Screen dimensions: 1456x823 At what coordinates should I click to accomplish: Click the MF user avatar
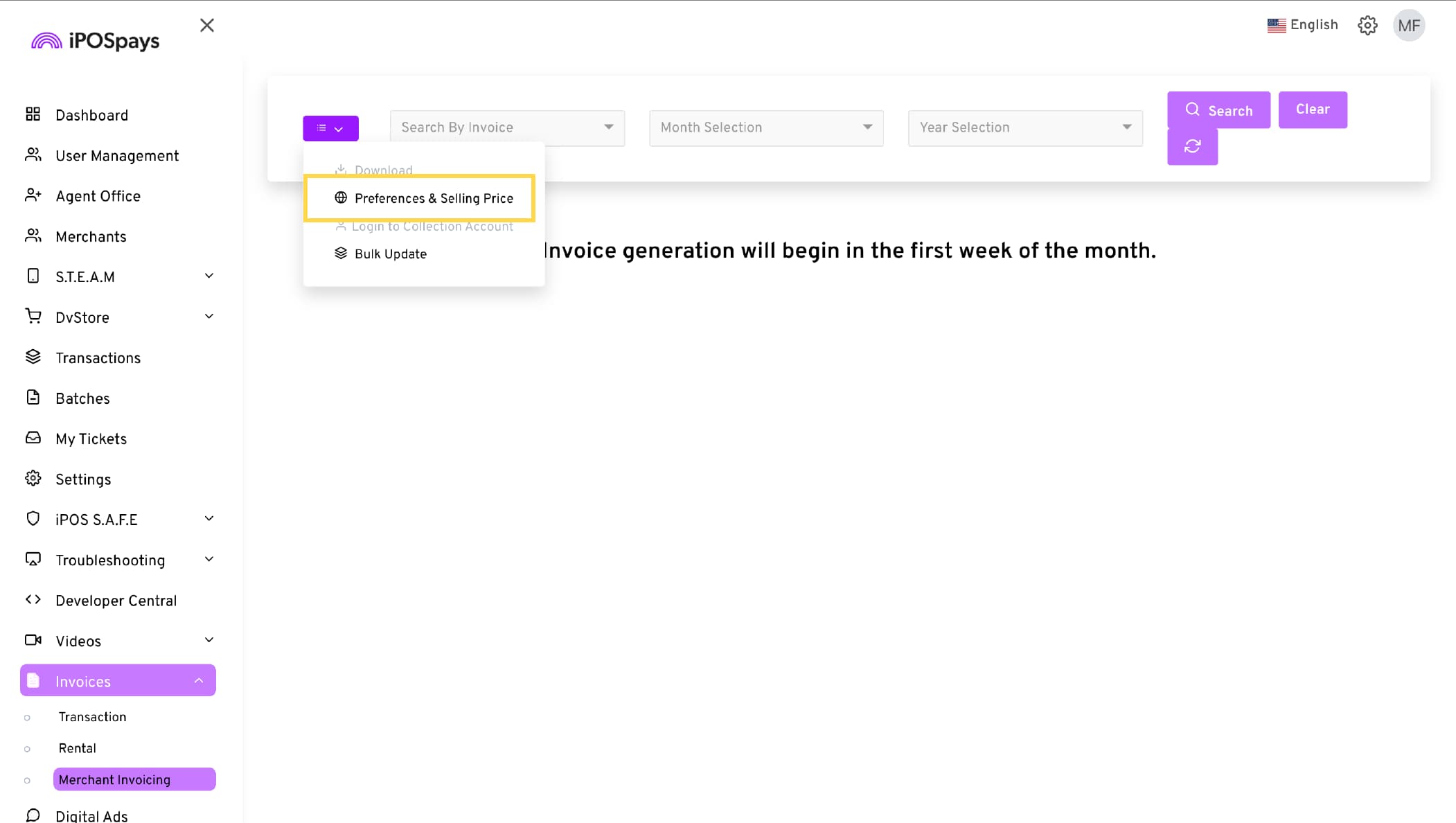[1408, 26]
